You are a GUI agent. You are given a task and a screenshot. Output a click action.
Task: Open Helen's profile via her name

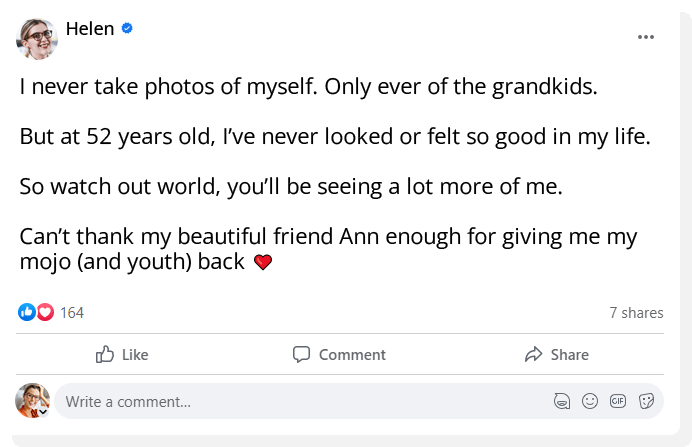(x=90, y=29)
